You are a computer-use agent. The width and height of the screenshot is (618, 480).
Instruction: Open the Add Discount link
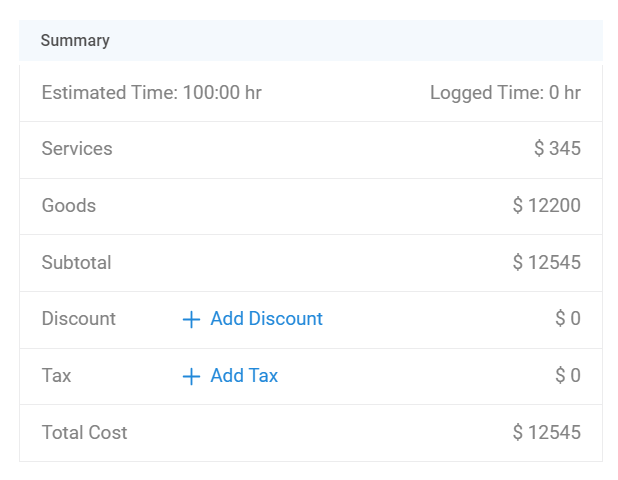[x=266, y=319]
